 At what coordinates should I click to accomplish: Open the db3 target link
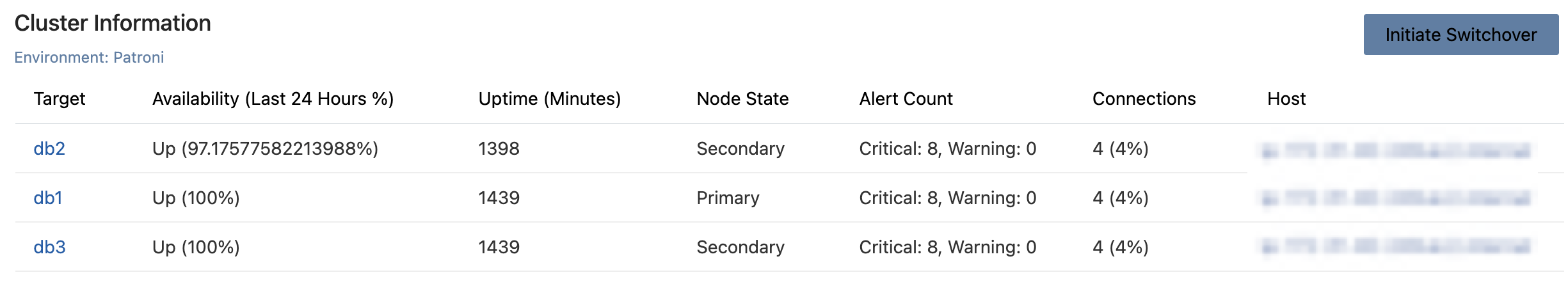(x=49, y=247)
